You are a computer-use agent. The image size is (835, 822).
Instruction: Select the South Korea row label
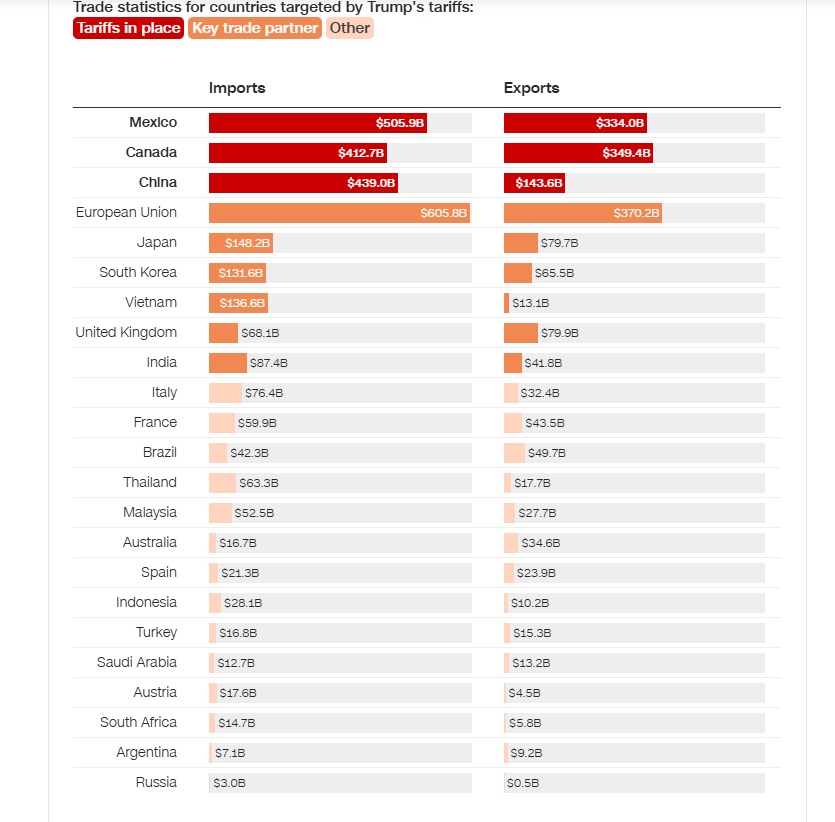pos(138,273)
